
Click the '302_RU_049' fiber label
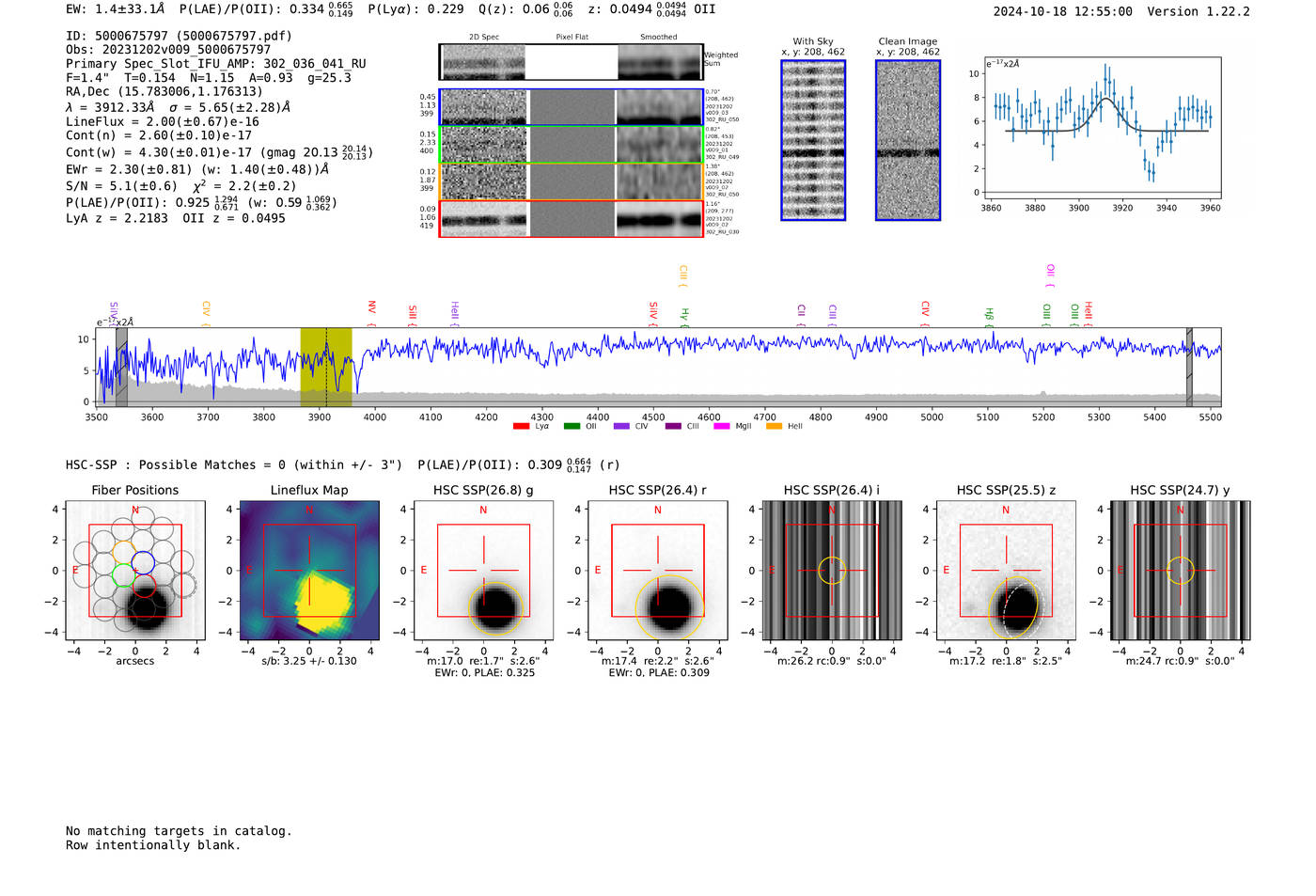pyautogui.click(x=722, y=157)
